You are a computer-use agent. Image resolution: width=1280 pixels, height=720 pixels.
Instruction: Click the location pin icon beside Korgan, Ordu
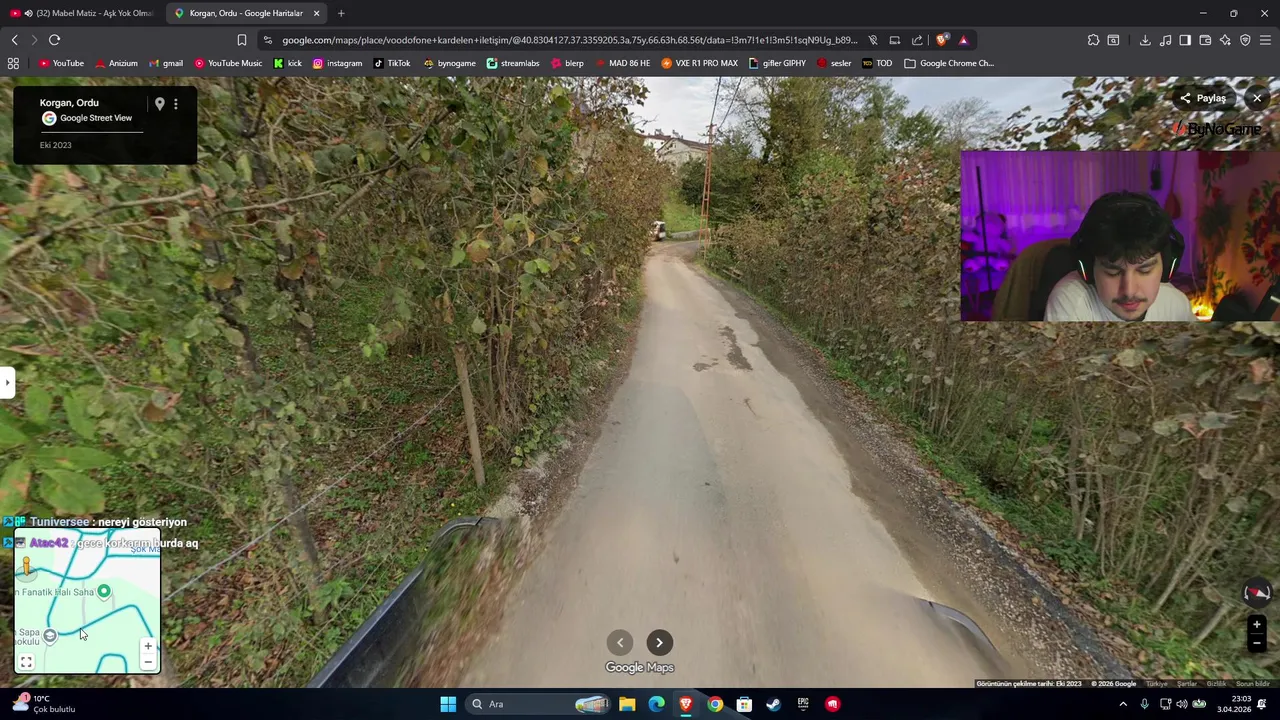pos(159,104)
